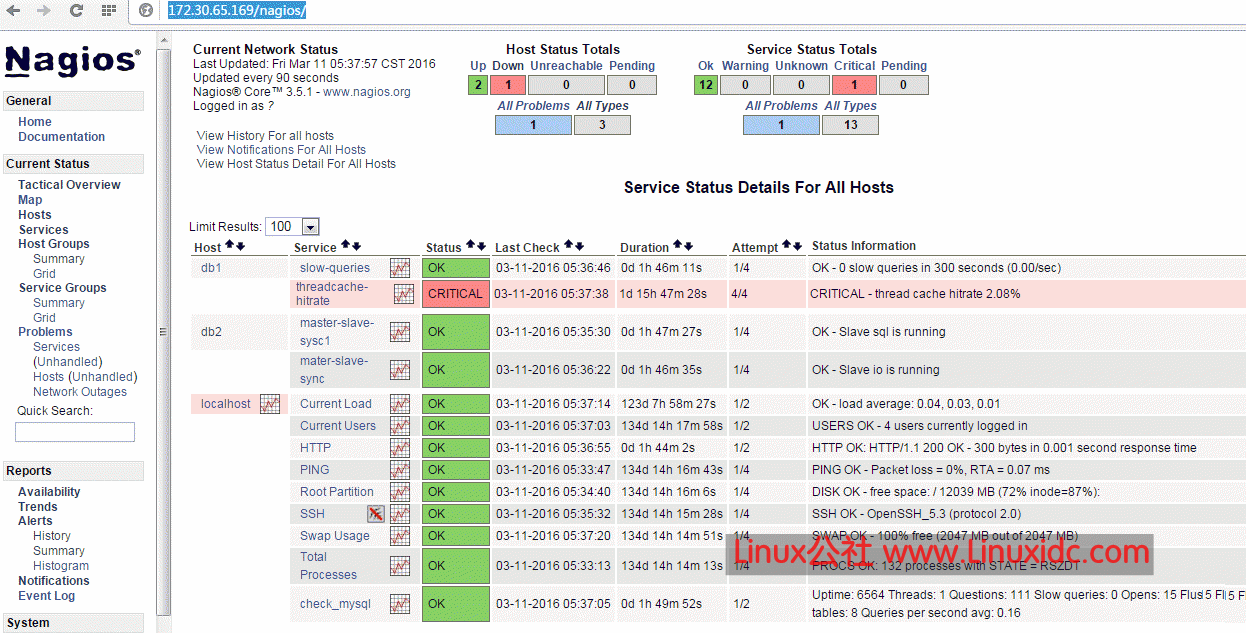Open the performance graph for Swap Usage
This screenshot has width=1246, height=633.
(401, 535)
